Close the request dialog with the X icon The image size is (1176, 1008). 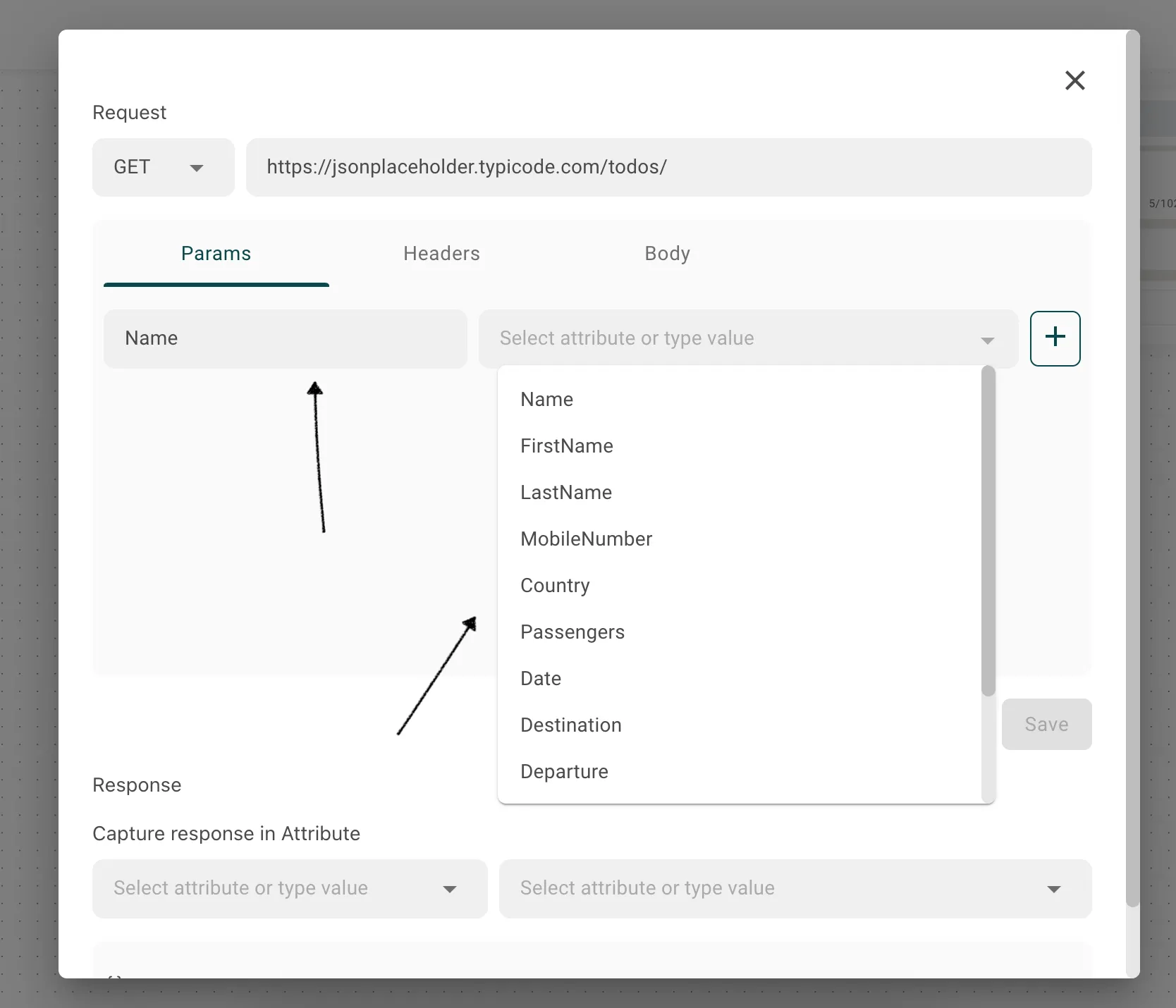point(1074,80)
